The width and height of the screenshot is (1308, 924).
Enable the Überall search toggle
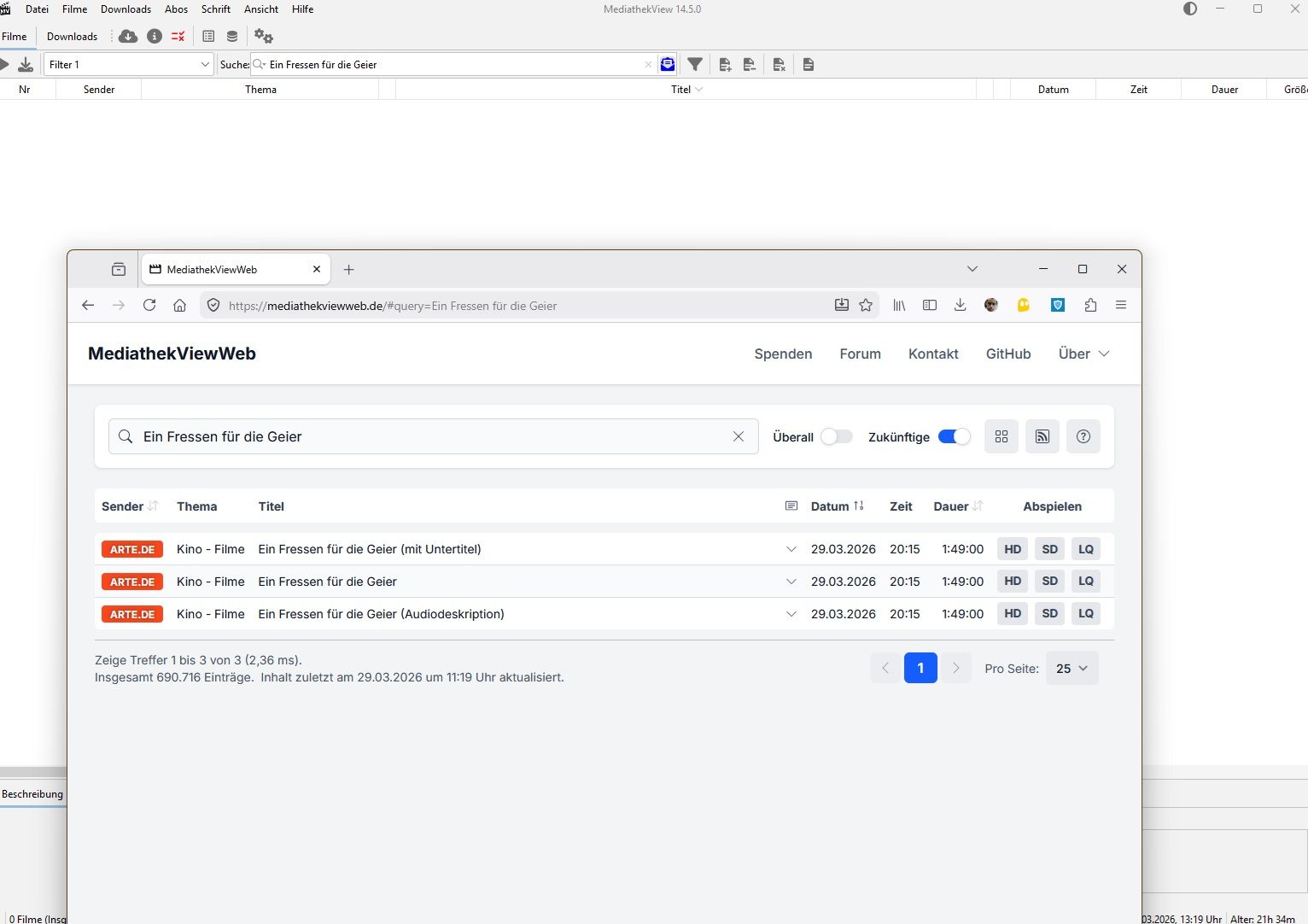pyautogui.click(x=836, y=436)
